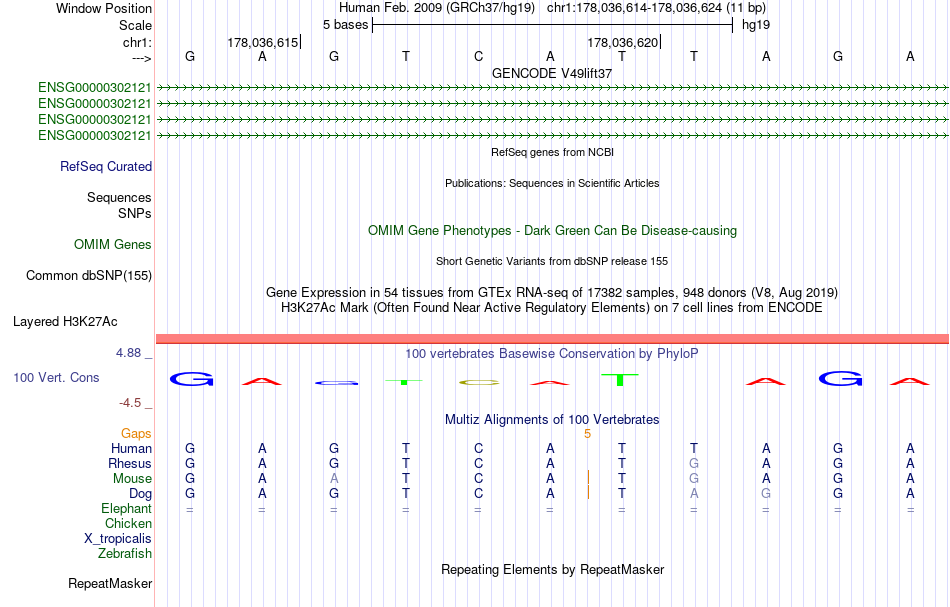The width and height of the screenshot is (950, 607).
Task: Click the greyed A mismatch in Mouse row
Action: (x=334, y=479)
